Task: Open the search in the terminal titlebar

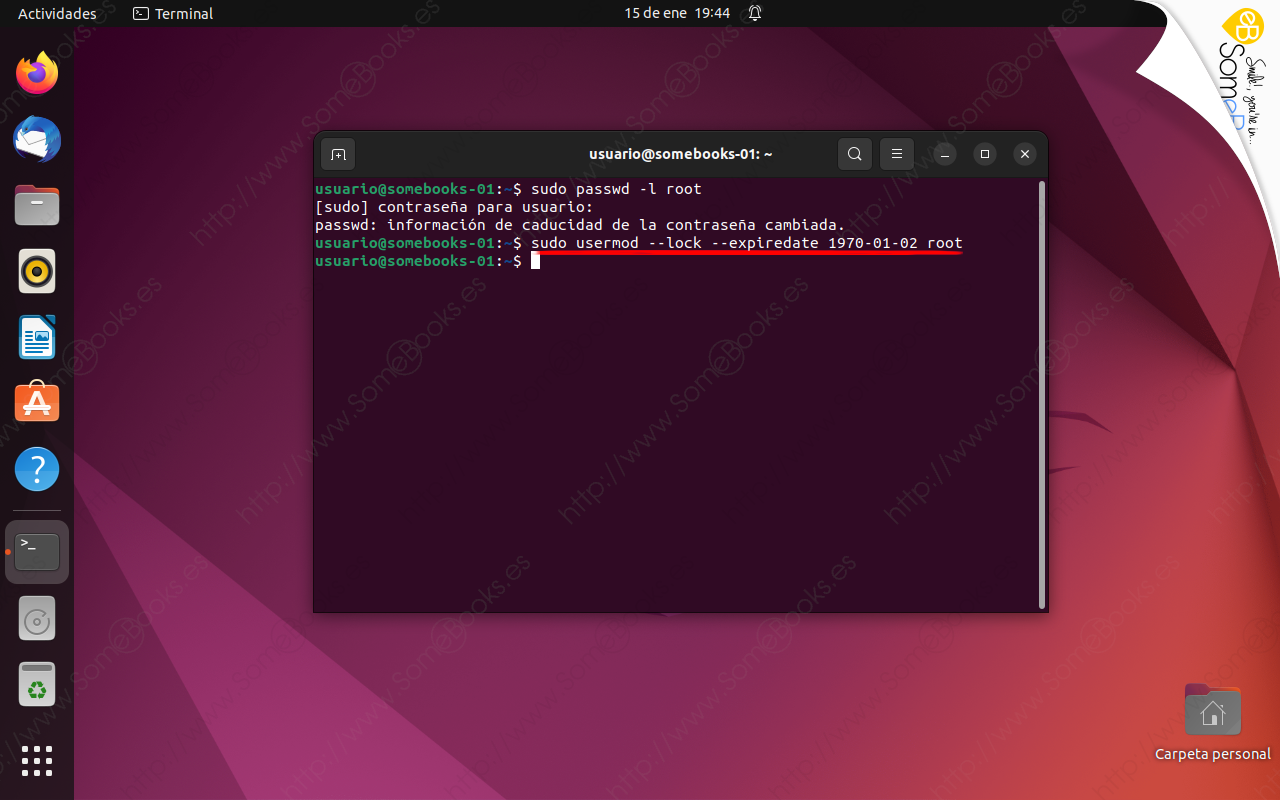Action: coord(855,154)
